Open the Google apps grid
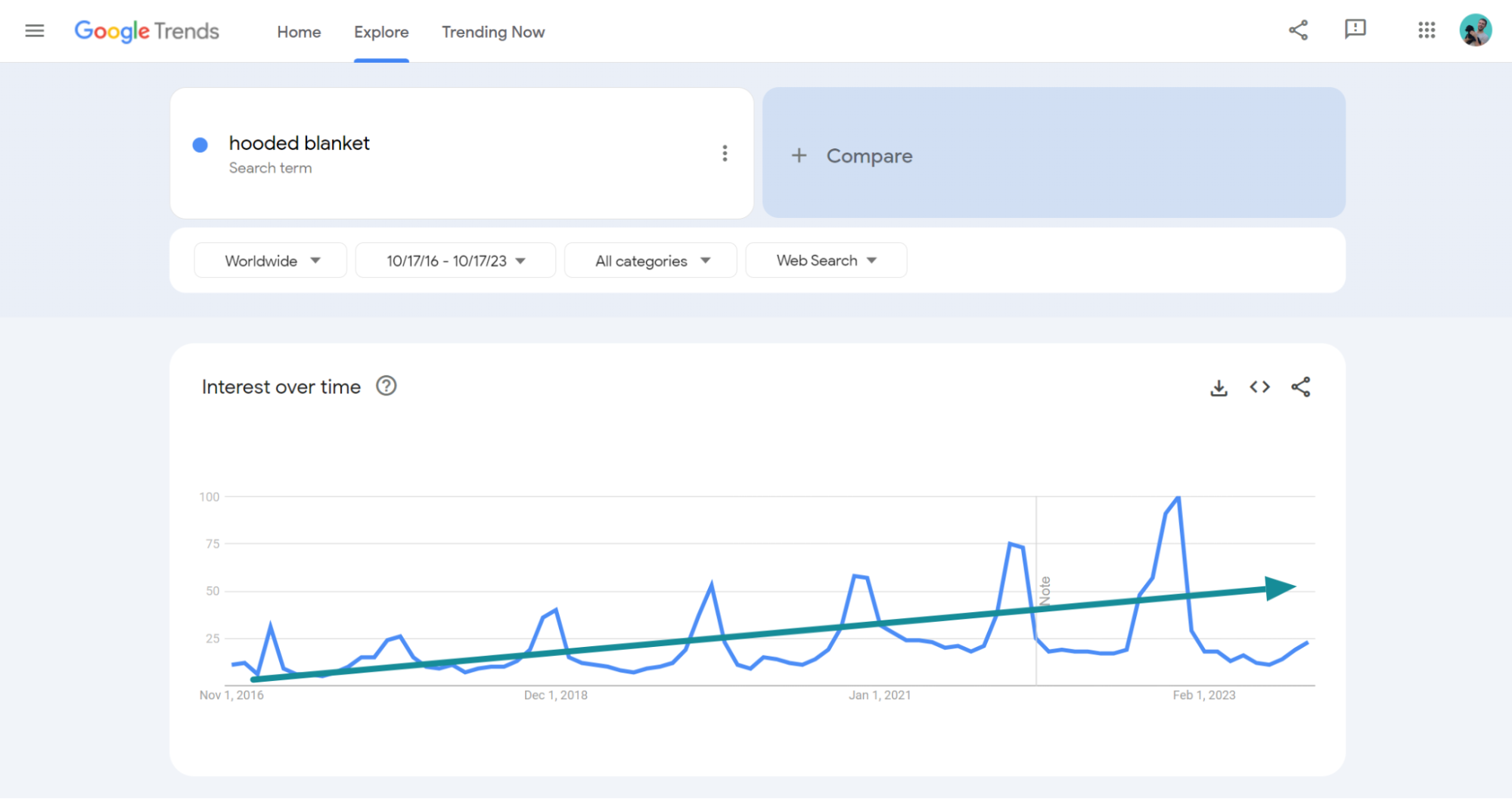 [x=1427, y=30]
